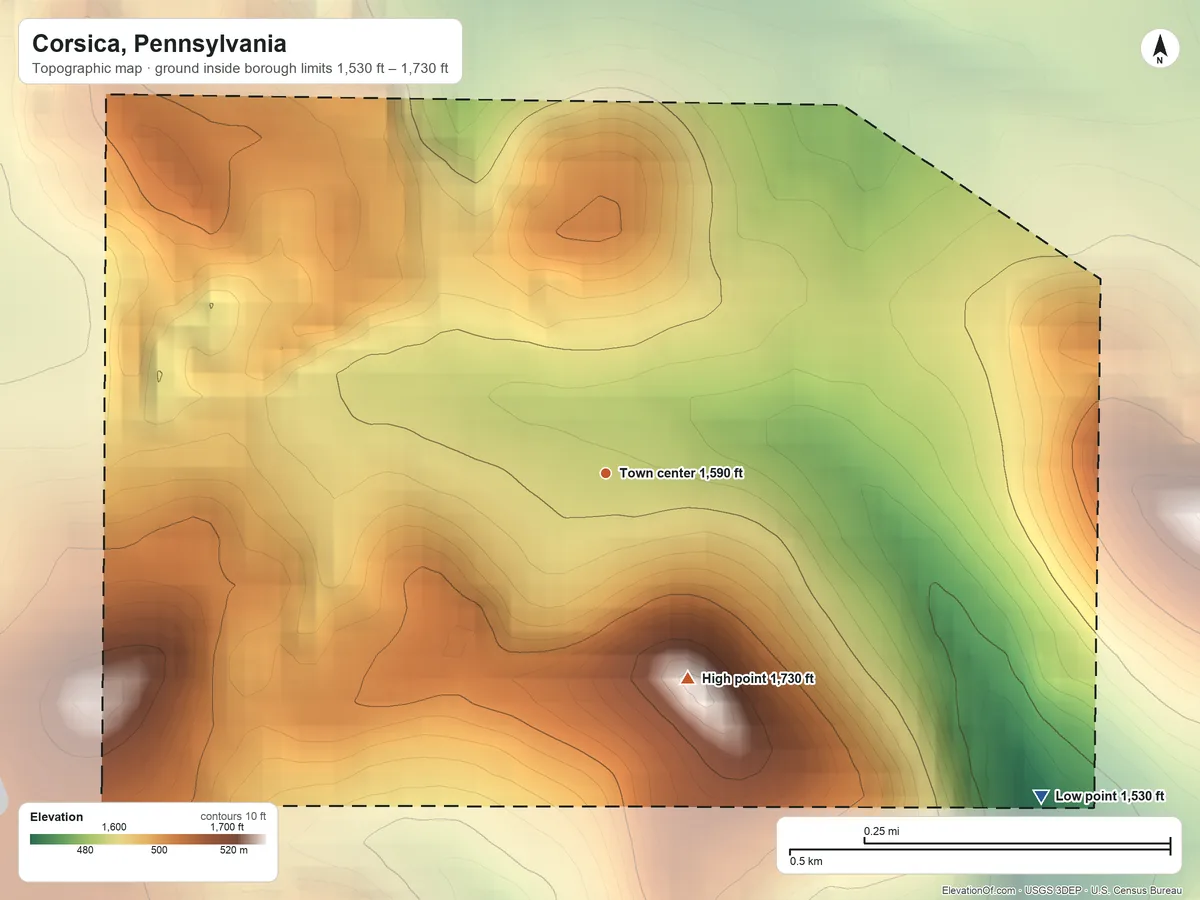Image resolution: width=1200 pixels, height=900 pixels.
Task: Click the '0.25 mi' scale bar label
Action: click(x=881, y=831)
